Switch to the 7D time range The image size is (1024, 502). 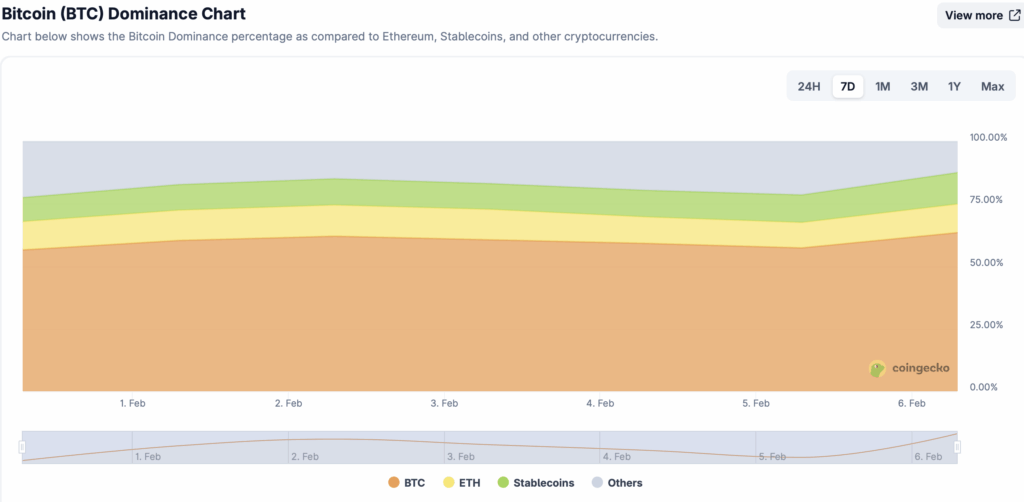[x=848, y=86]
